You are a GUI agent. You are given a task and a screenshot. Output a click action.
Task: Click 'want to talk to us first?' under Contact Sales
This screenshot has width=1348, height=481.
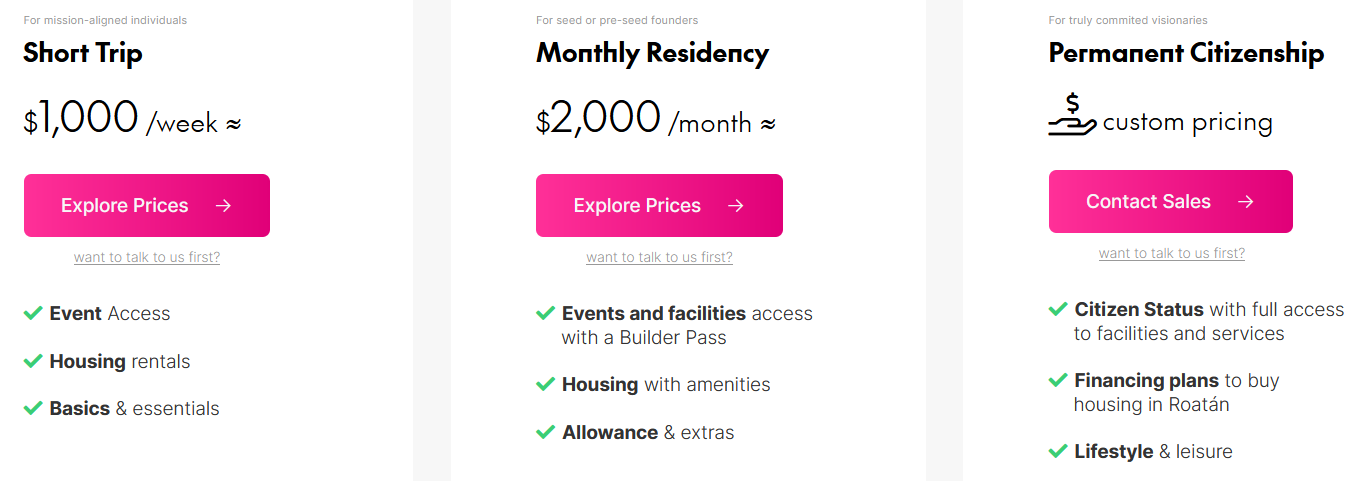click(1172, 253)
